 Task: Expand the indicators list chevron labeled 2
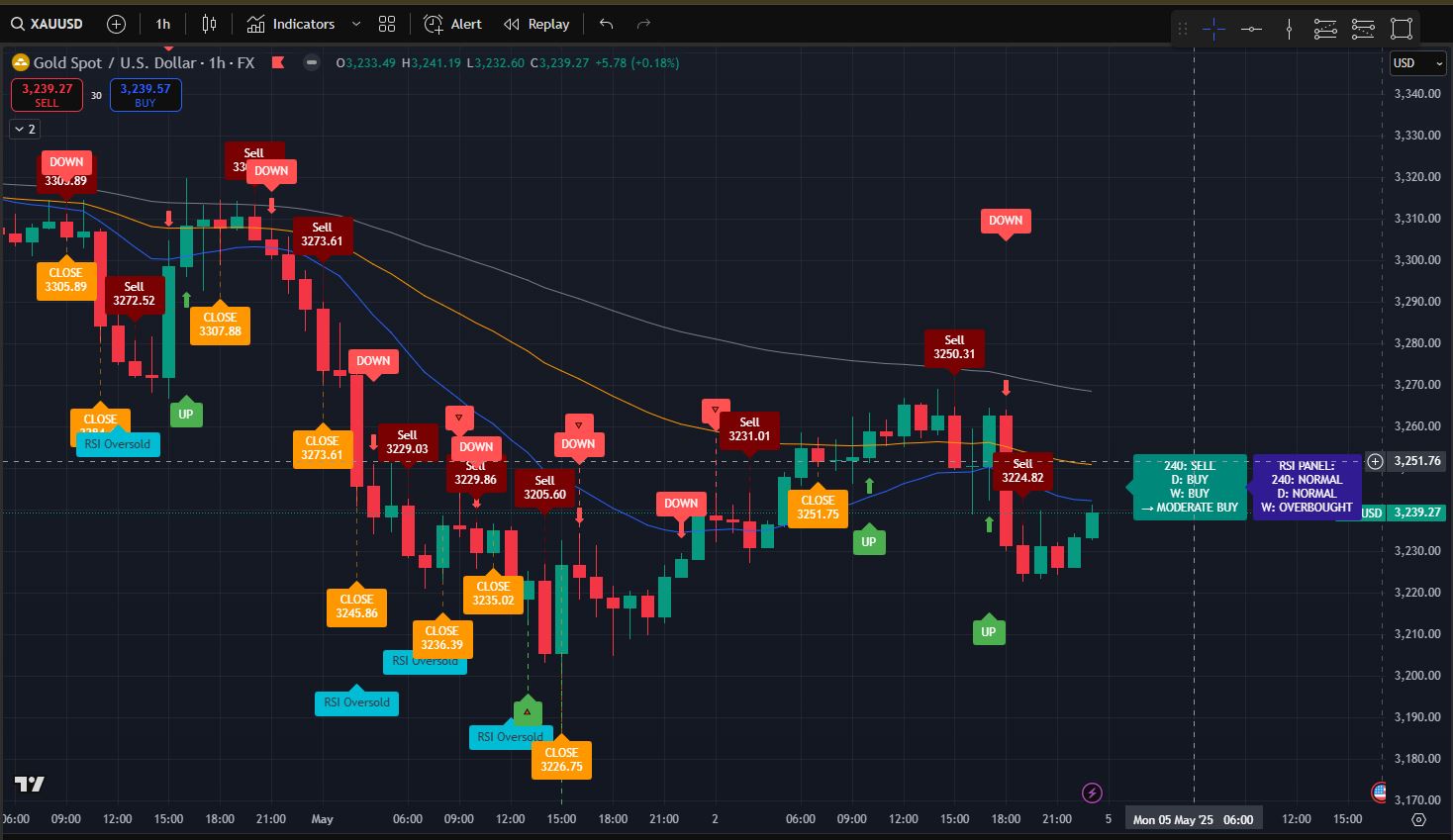23,129
